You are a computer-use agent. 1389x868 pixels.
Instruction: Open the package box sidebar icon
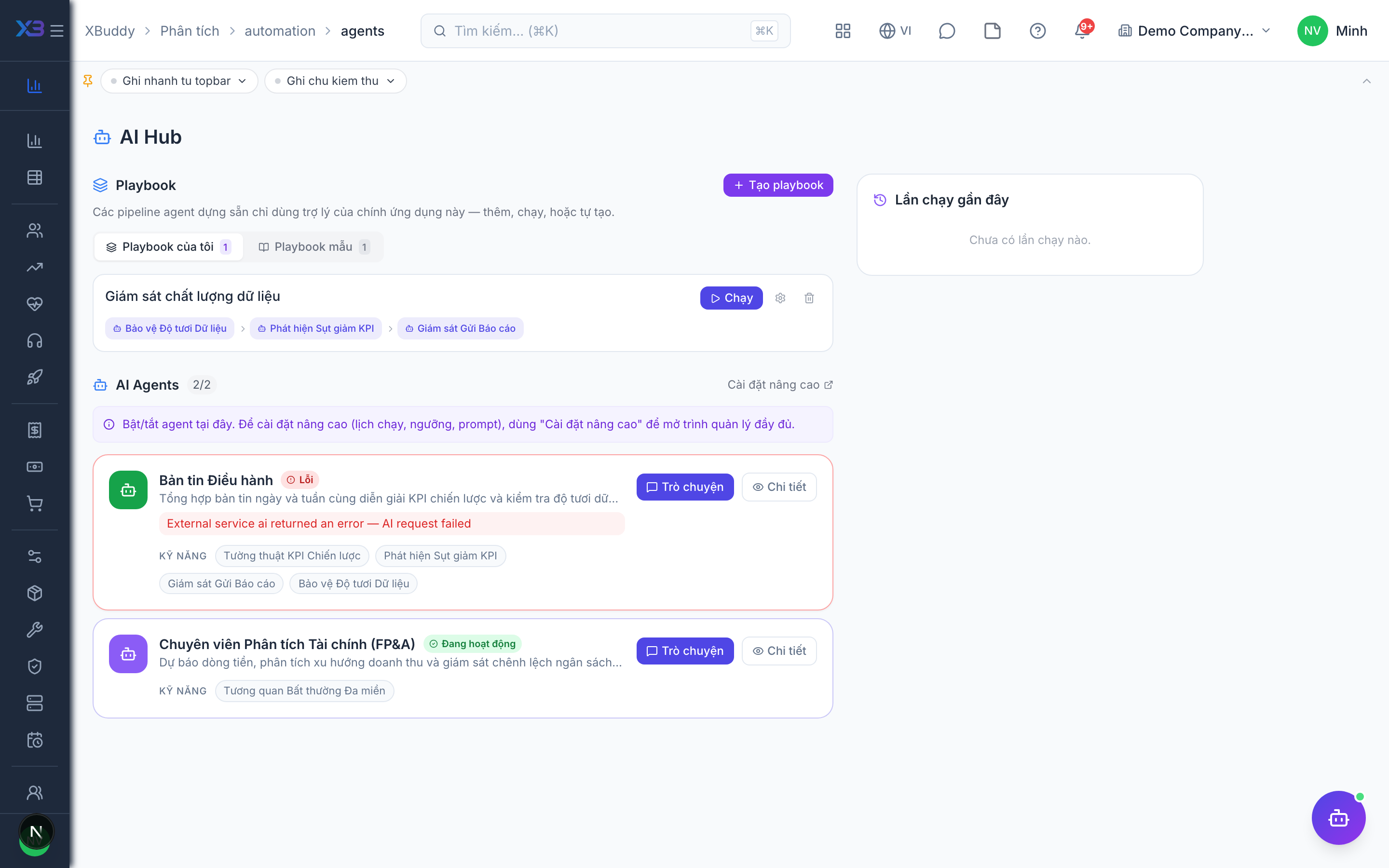34,593
